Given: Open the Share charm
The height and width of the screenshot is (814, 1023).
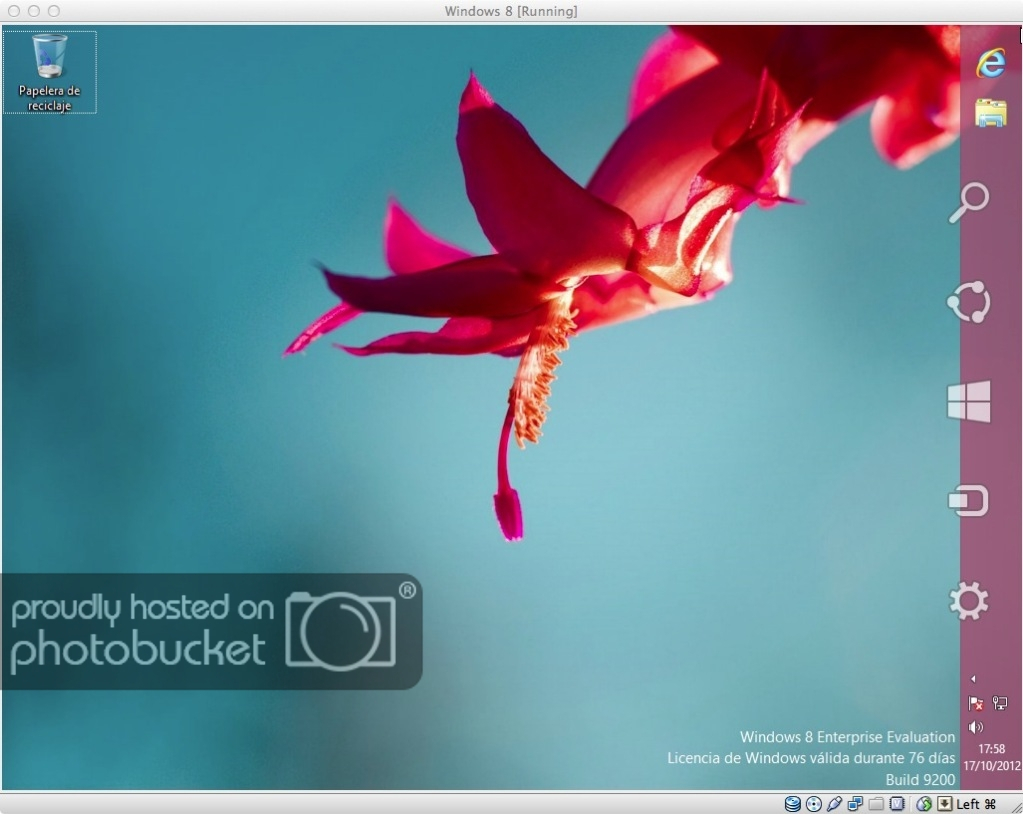Looking at the screenshot, I should tap(969, 302).
